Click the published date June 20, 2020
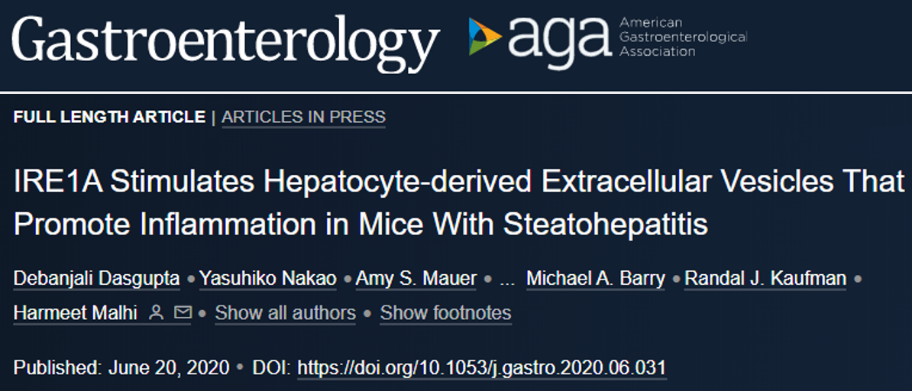 168,368
